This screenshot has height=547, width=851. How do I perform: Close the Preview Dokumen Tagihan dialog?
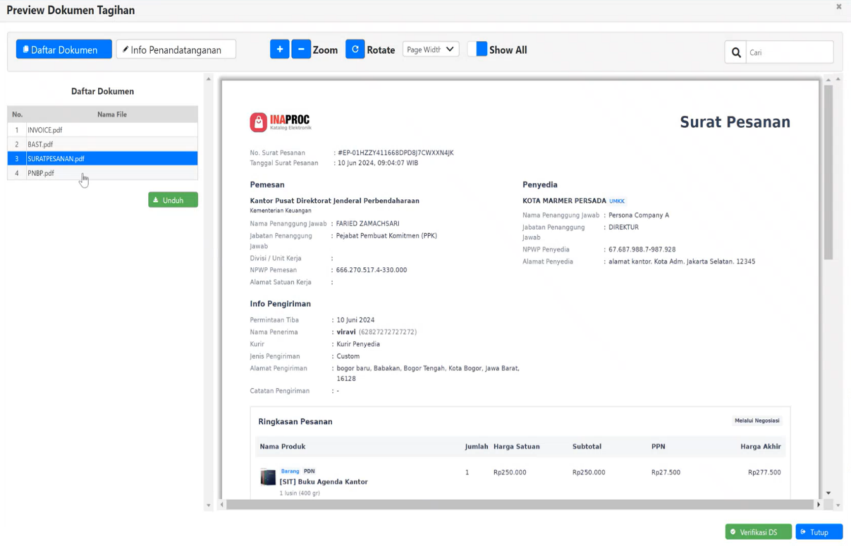pos(838,7)
